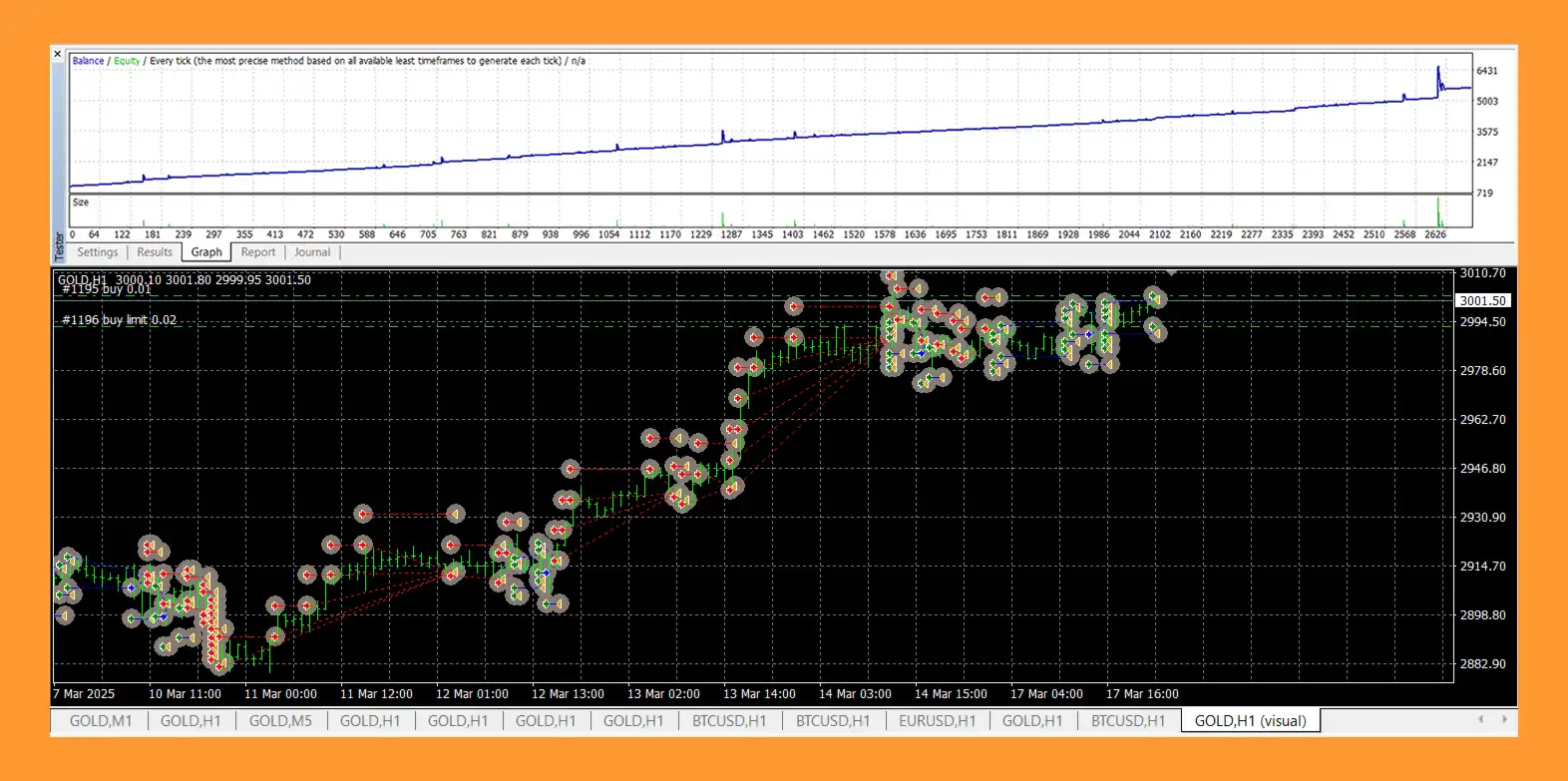The image size is (1568, 781).
Task: Switch to the GOLD,M1 chart tab
Action: [x=101, y=720]
